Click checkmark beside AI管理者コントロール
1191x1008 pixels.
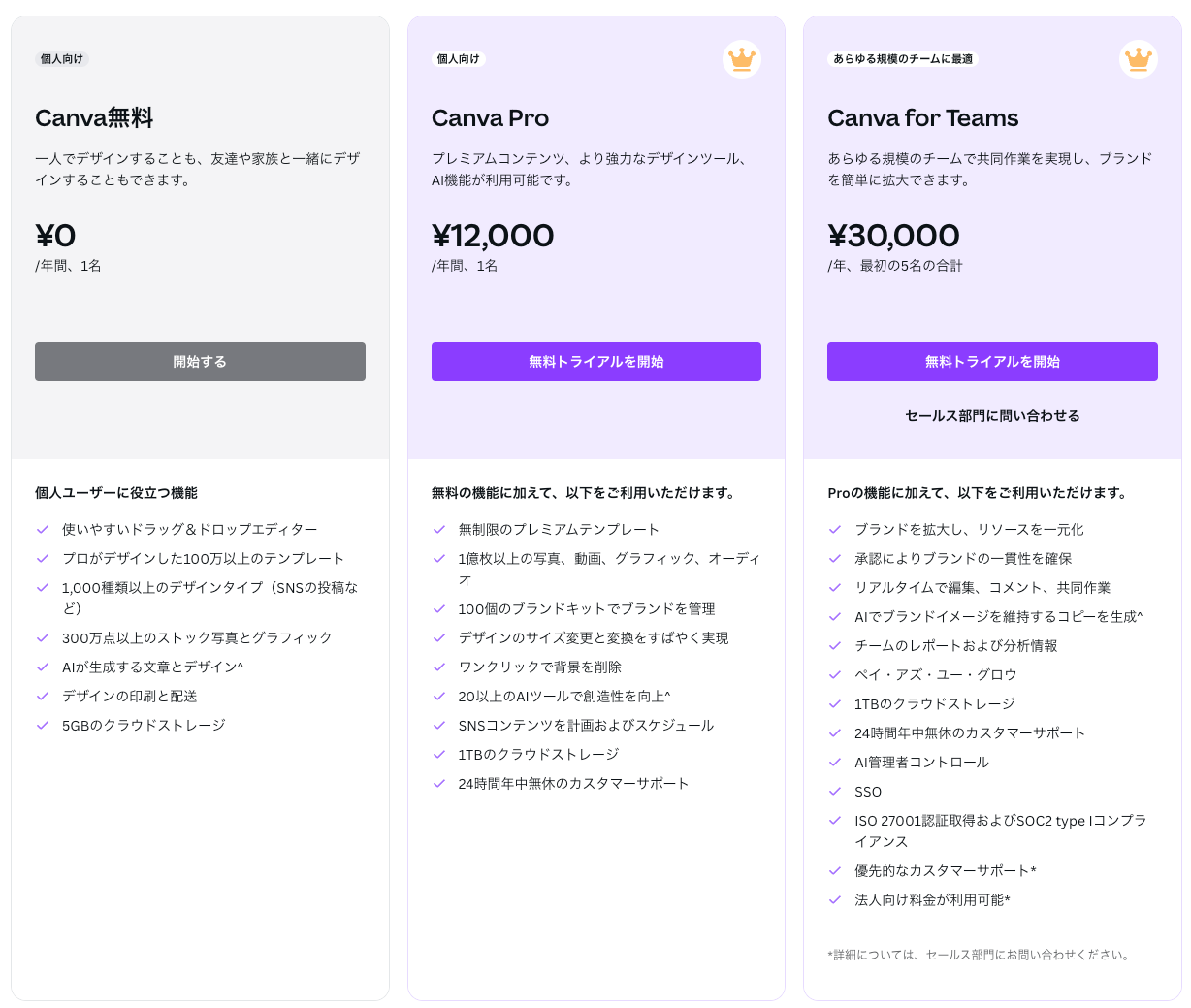835,763
